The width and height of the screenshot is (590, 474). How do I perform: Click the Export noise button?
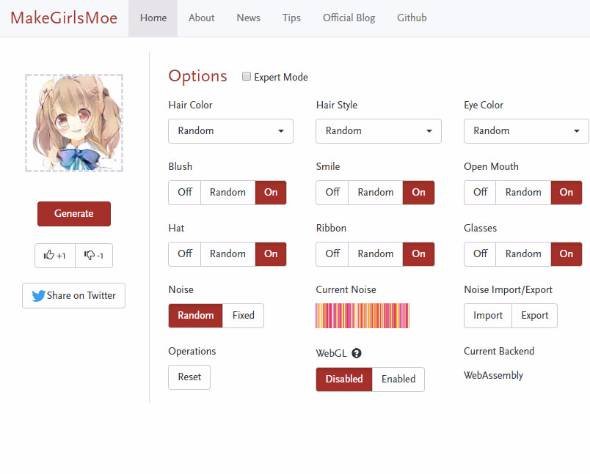pyautogui.click(x=534, y=315)
